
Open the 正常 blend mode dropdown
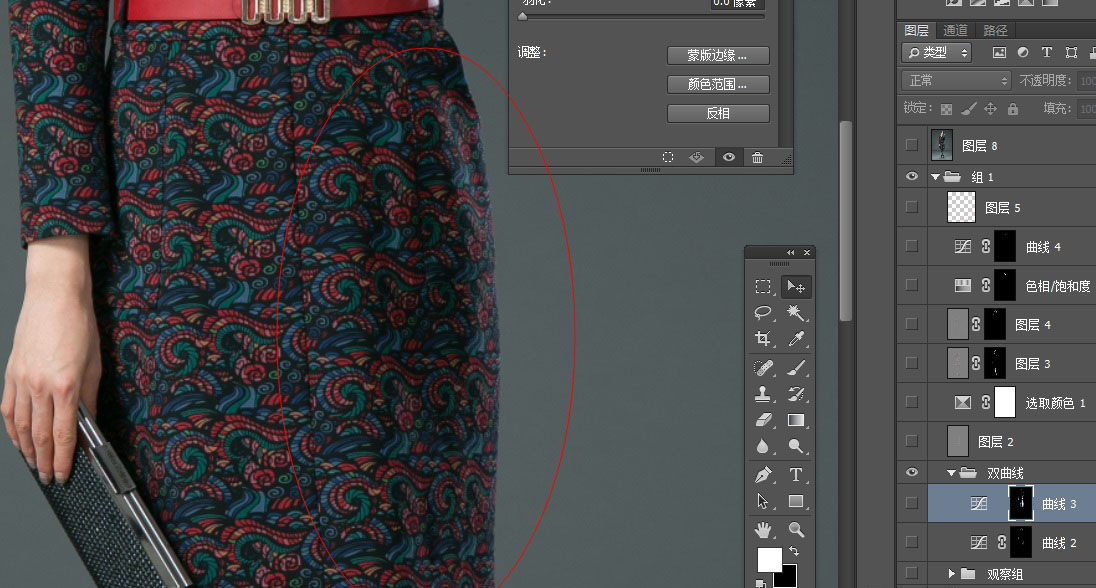click(x=956, y=80)
